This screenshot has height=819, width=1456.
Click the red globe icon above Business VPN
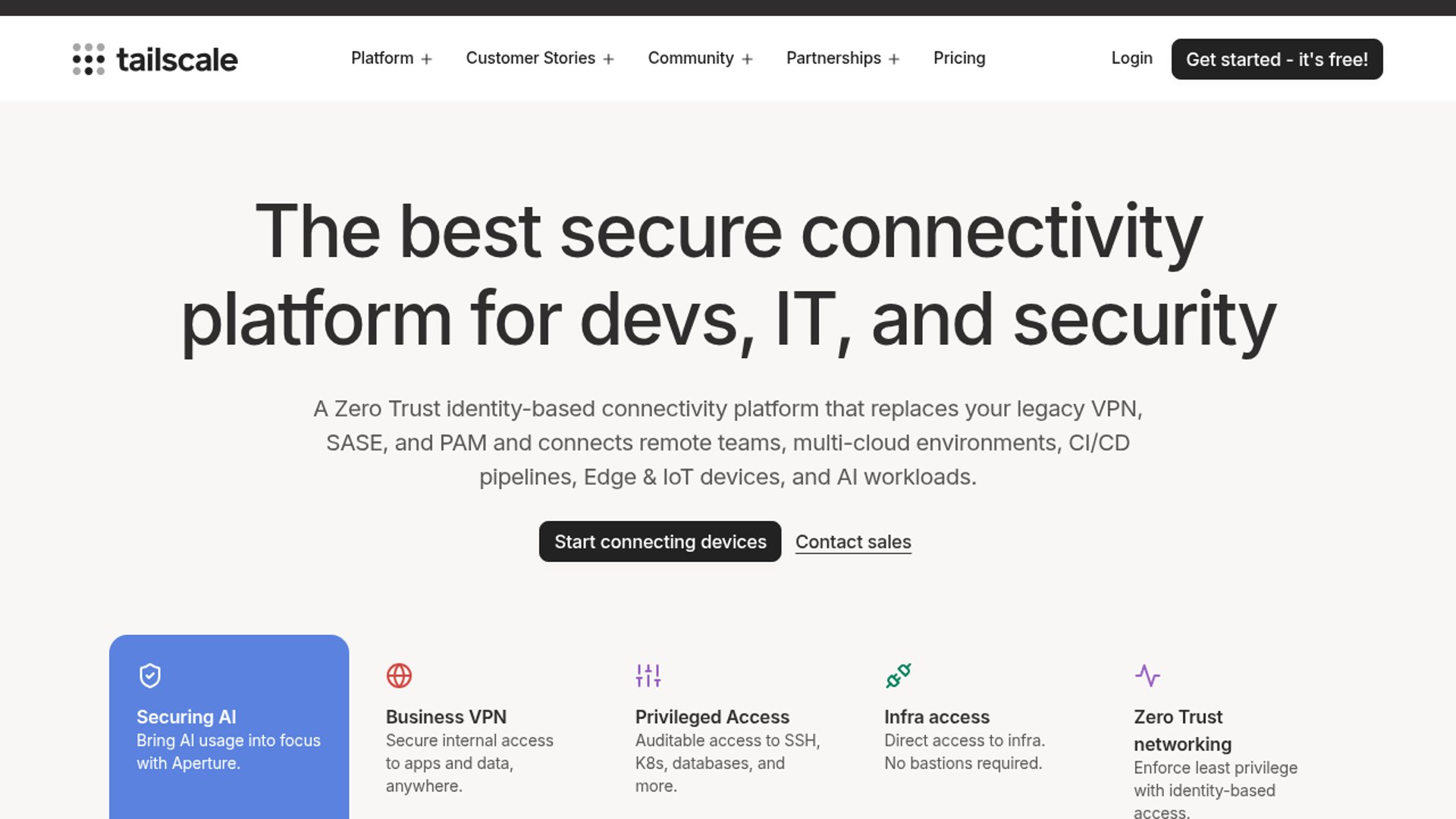click(399, 675)
